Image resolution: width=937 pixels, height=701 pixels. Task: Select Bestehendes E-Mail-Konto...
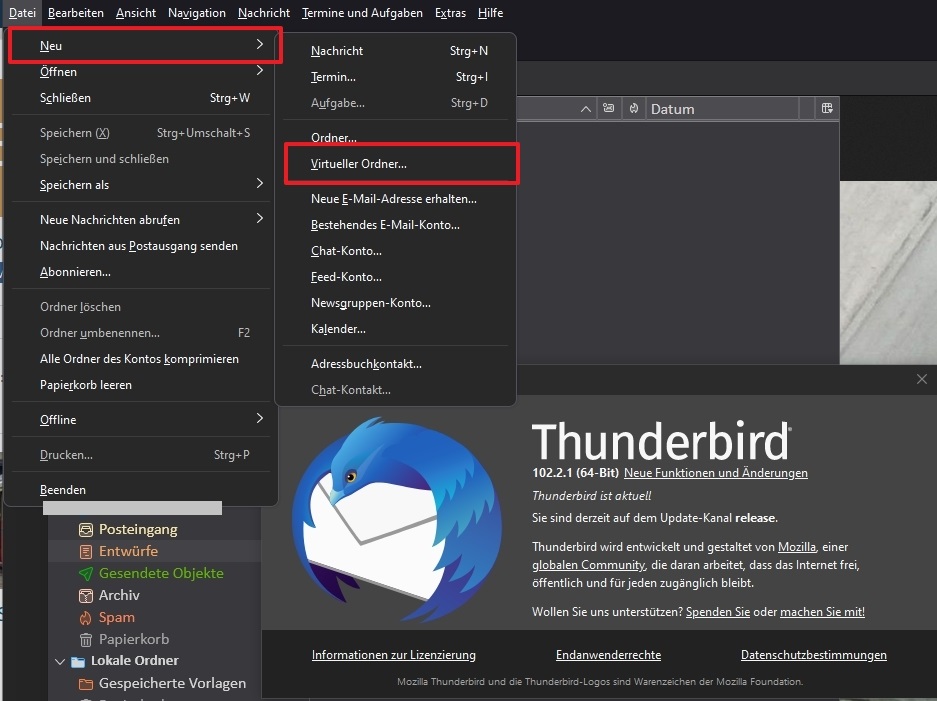pos(395,225)
